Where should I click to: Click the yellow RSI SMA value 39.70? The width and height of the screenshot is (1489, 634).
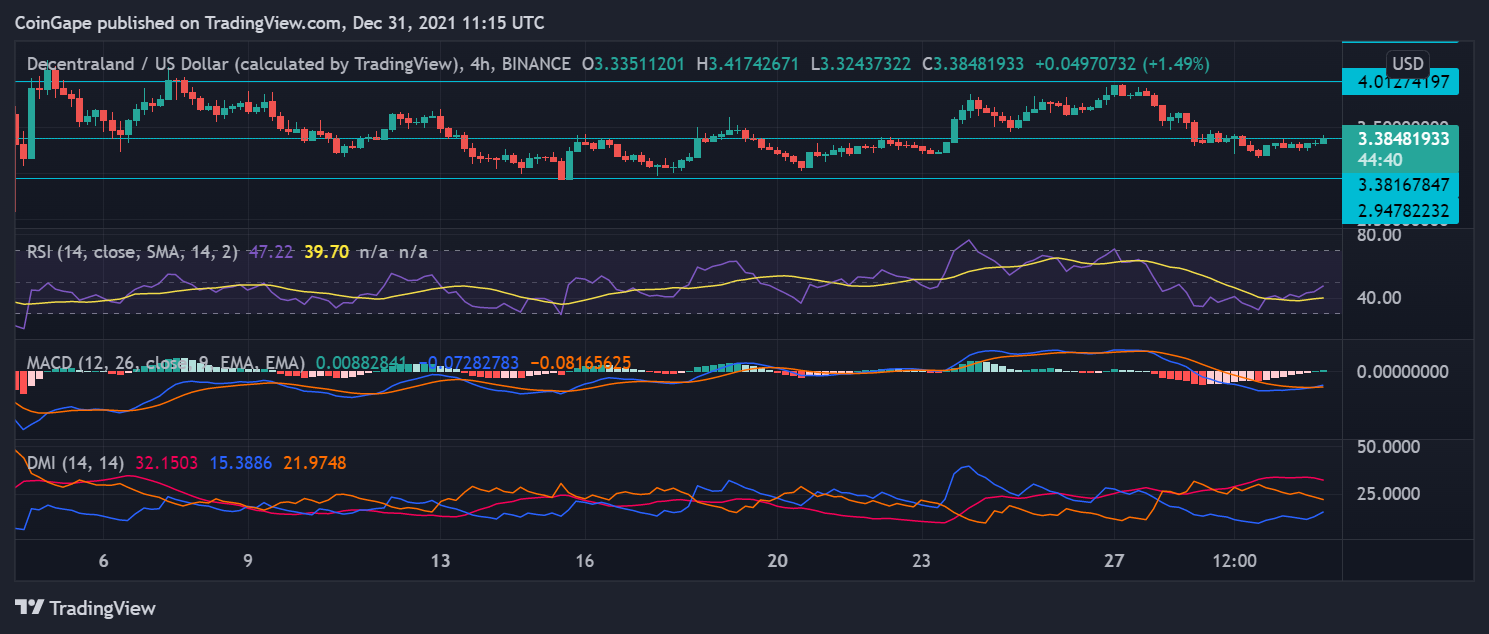[x=326, y=252]
